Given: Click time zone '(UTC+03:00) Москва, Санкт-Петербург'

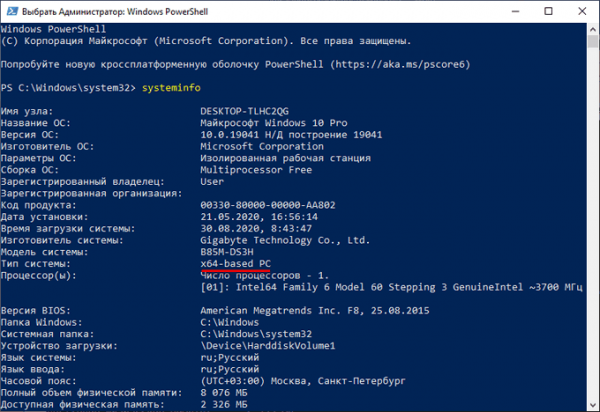Looking at the screenshot, I should click(x=303, y=381).
